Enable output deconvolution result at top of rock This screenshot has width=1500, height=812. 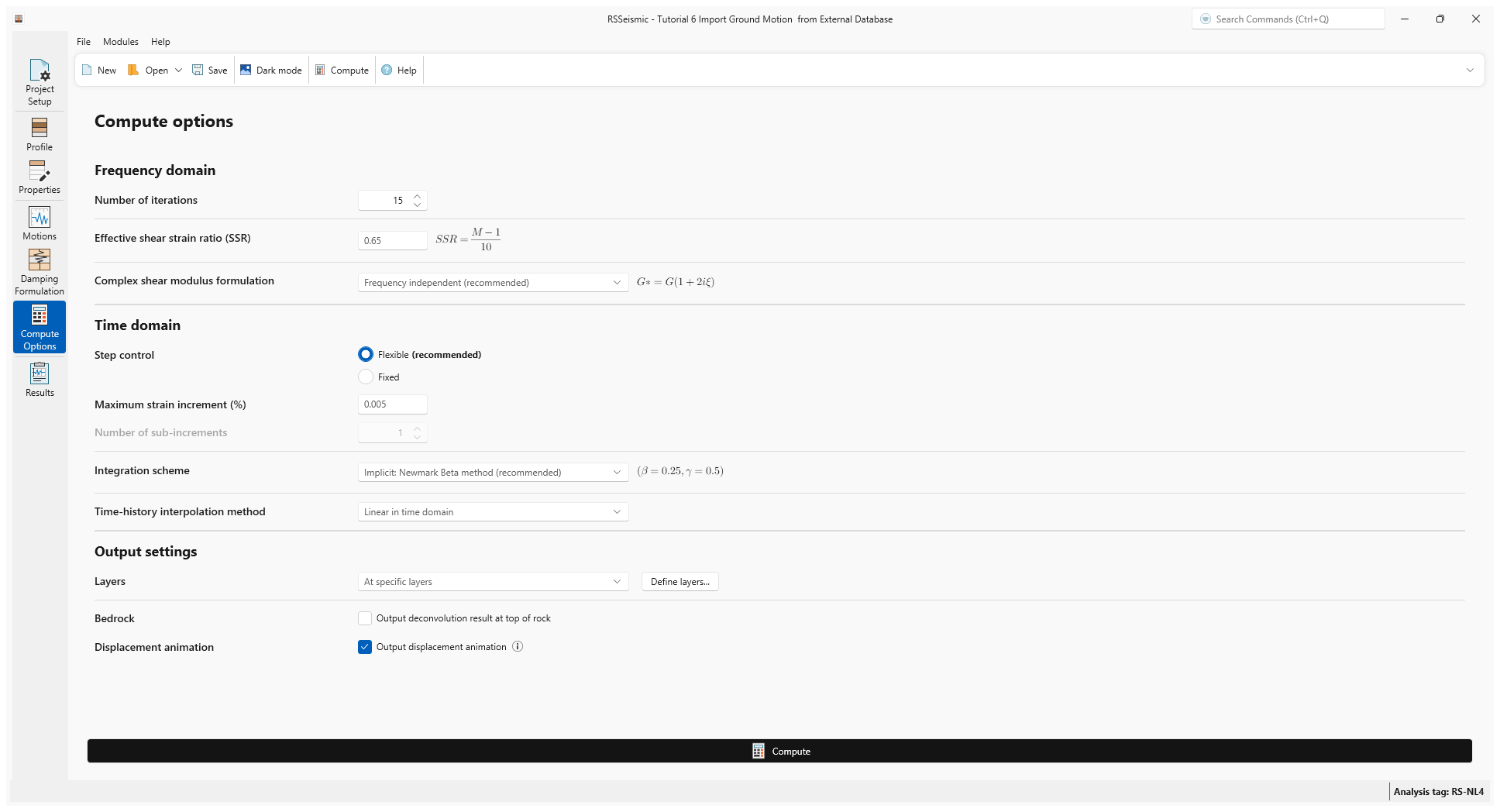[366, 618]
